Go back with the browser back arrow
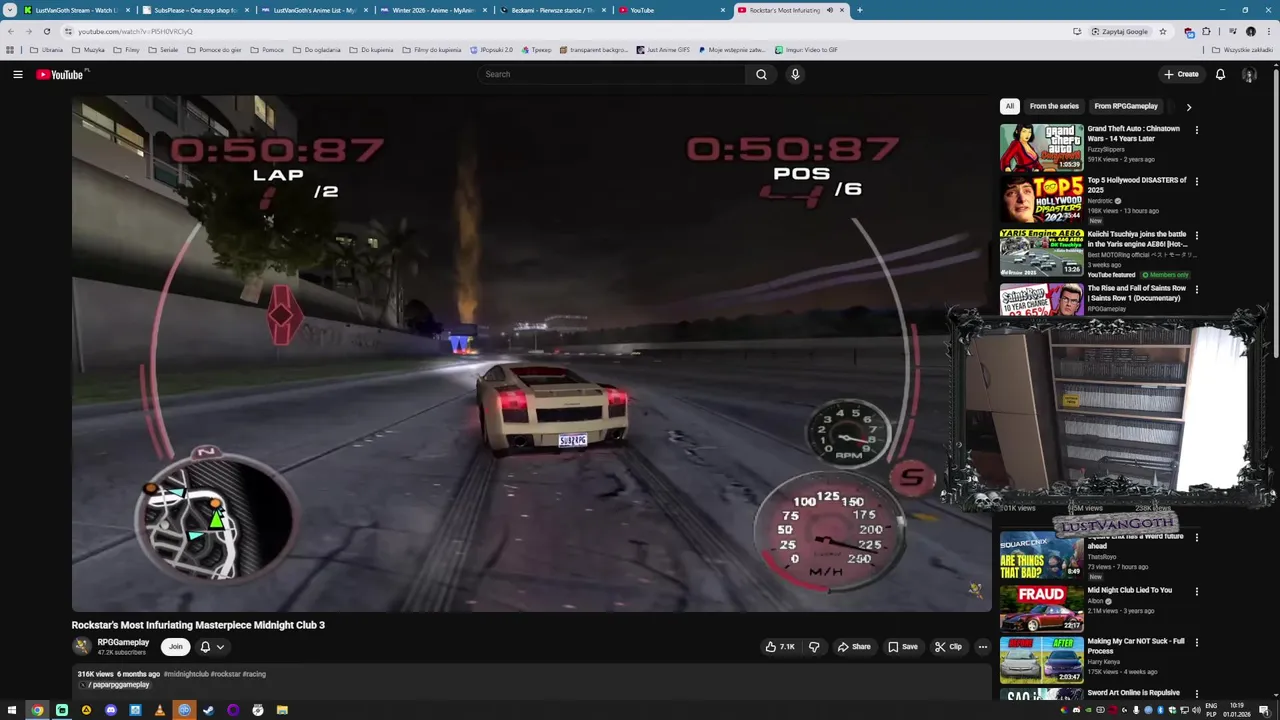This screenshot has width=1280, height=720. 11,31
